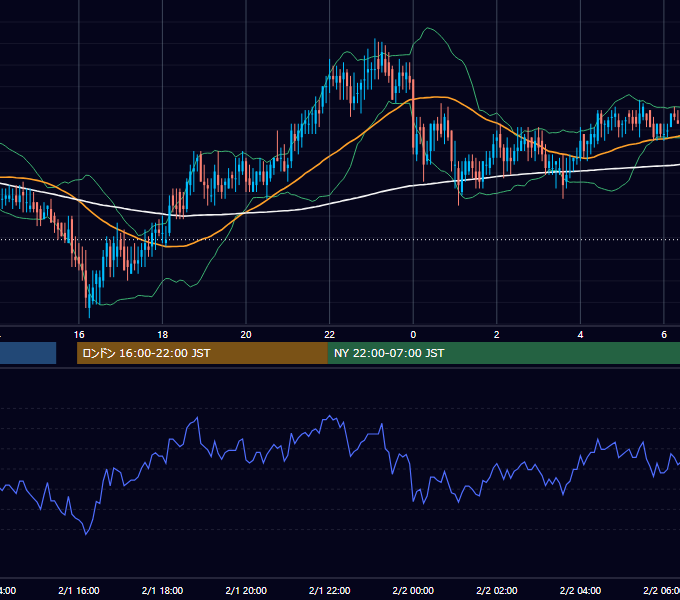Click the 2/1 16:00 label on indicator axis
This screenshot has height=600, width=680.
click(79, 590)
